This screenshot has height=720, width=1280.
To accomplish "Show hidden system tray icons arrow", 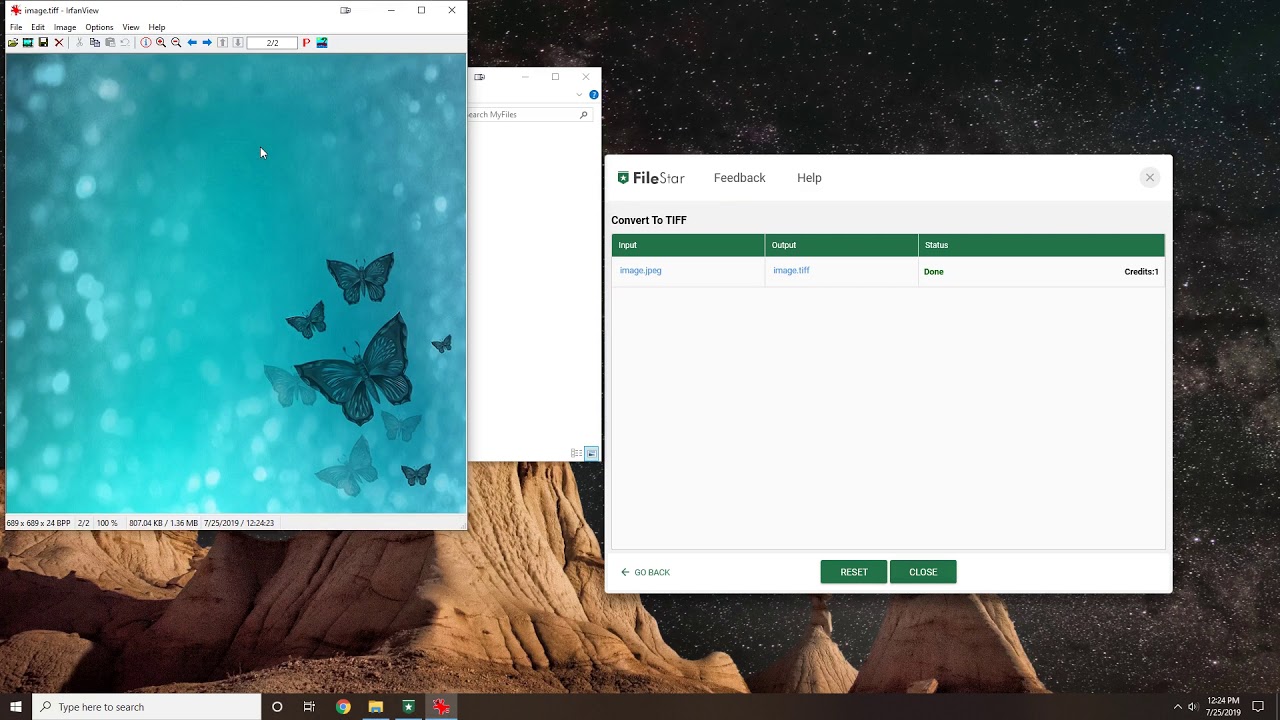I will tap(1177, 707).
